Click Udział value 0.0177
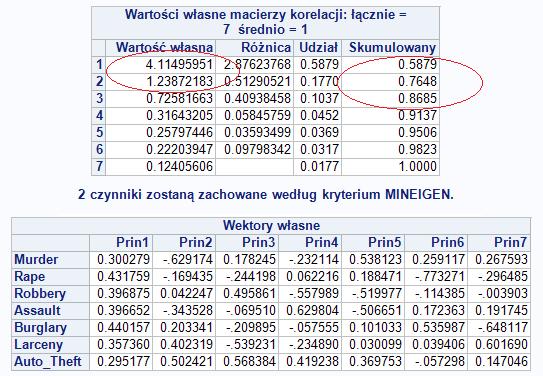This screenshot has width=543, height=376. click(x=319, y=166)
